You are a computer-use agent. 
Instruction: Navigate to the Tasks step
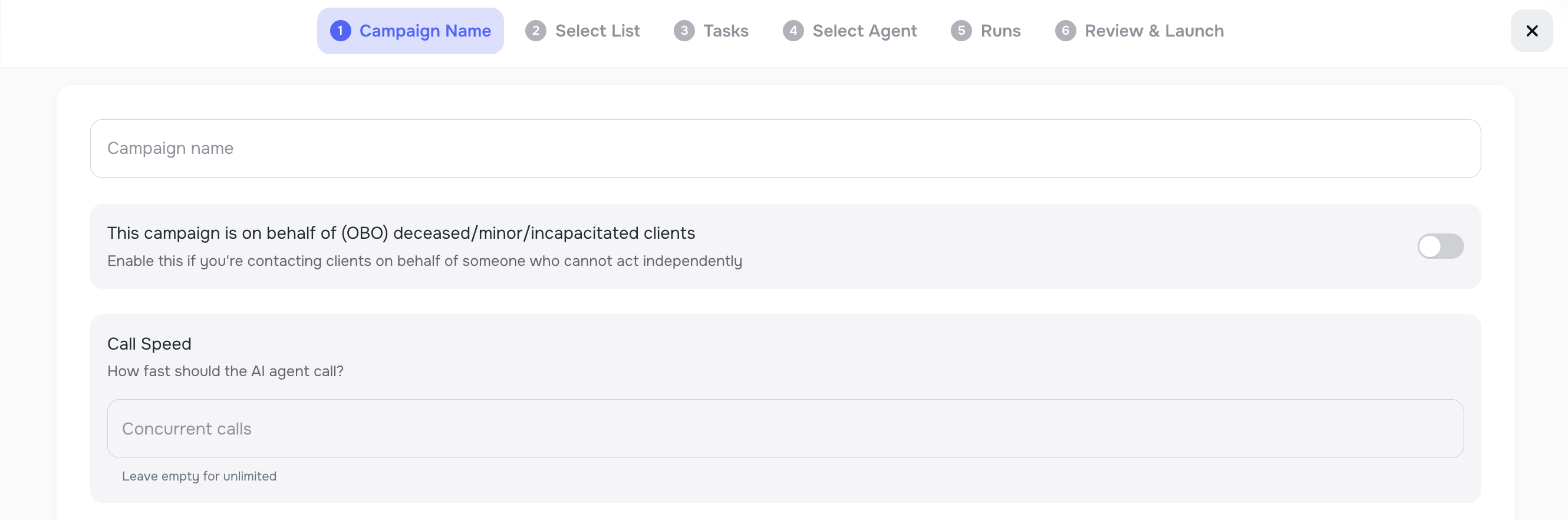tap(726, 31)
